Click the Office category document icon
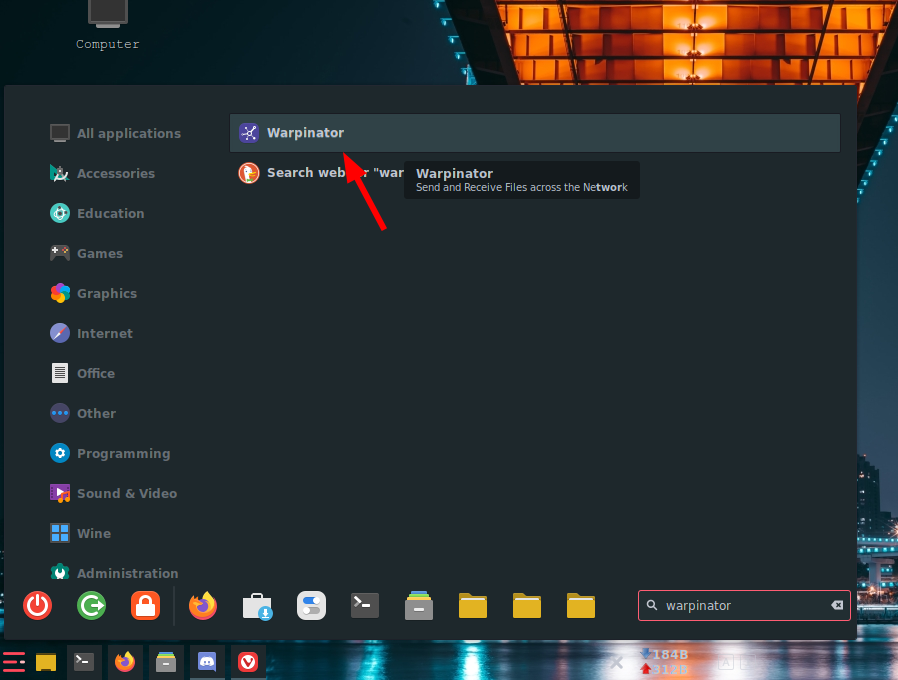The image size is (898, 680). 60,374
